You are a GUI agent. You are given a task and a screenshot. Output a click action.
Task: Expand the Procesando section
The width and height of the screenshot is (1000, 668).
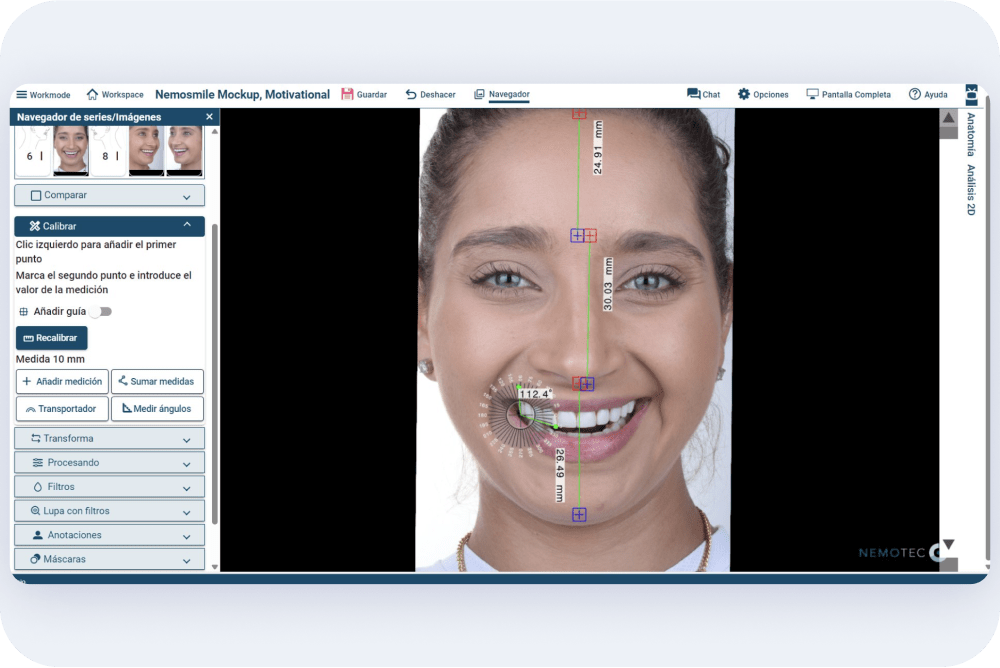click(110, 463)
